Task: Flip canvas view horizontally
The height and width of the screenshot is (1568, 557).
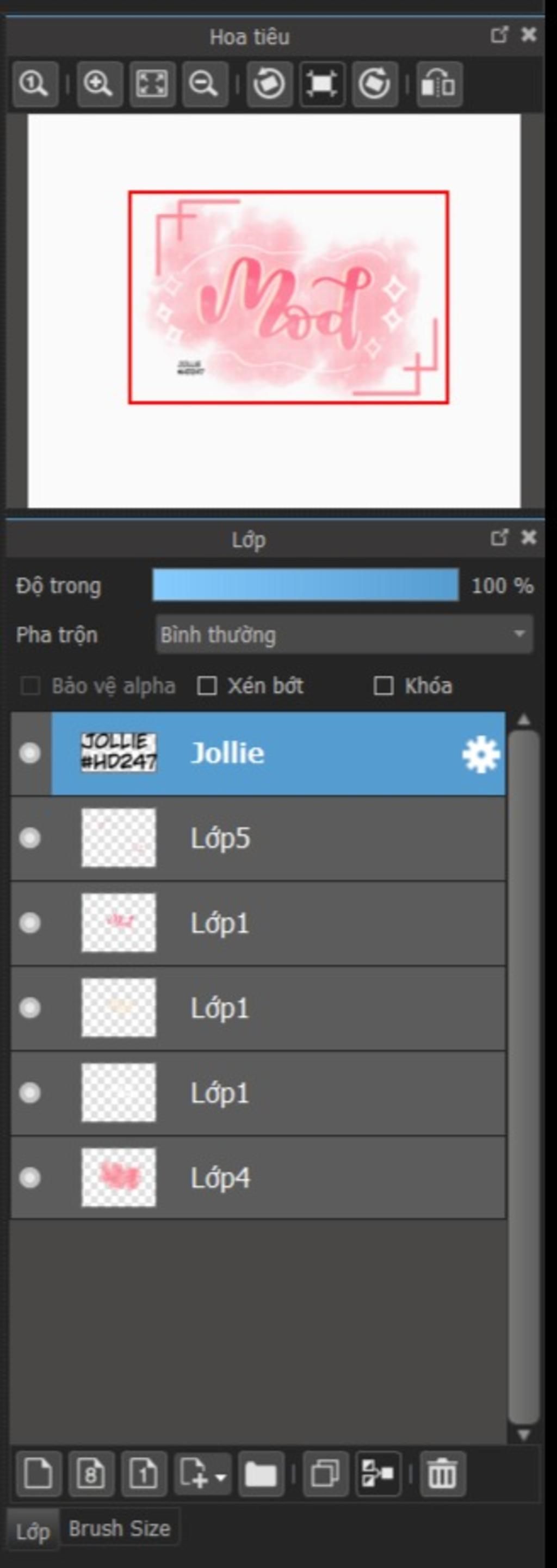Action: pos(439,83)
